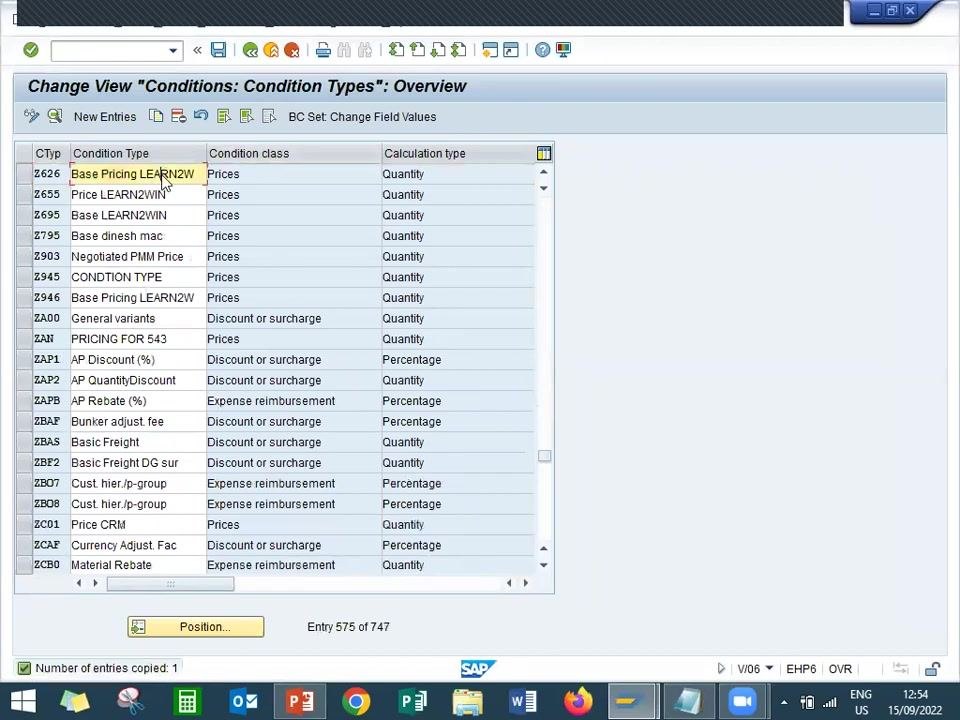Viewport: 960px width, 720px height.
Task: Open Help with the question mark icon
Action: (542, 50)
